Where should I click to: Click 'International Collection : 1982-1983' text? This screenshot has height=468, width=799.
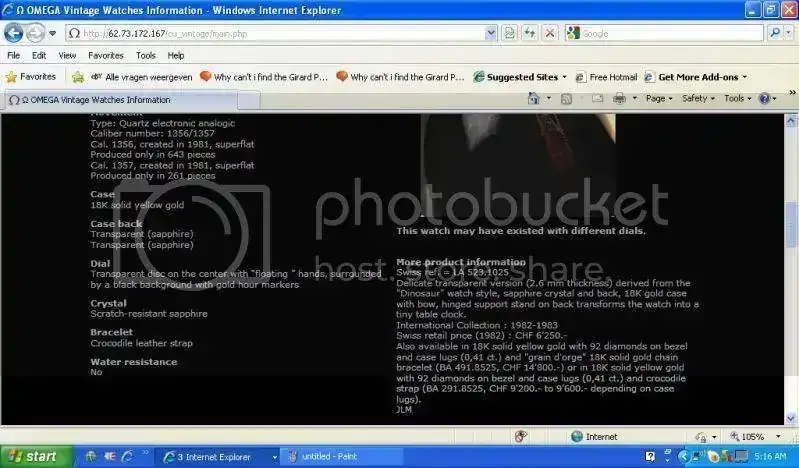(476, 325)
